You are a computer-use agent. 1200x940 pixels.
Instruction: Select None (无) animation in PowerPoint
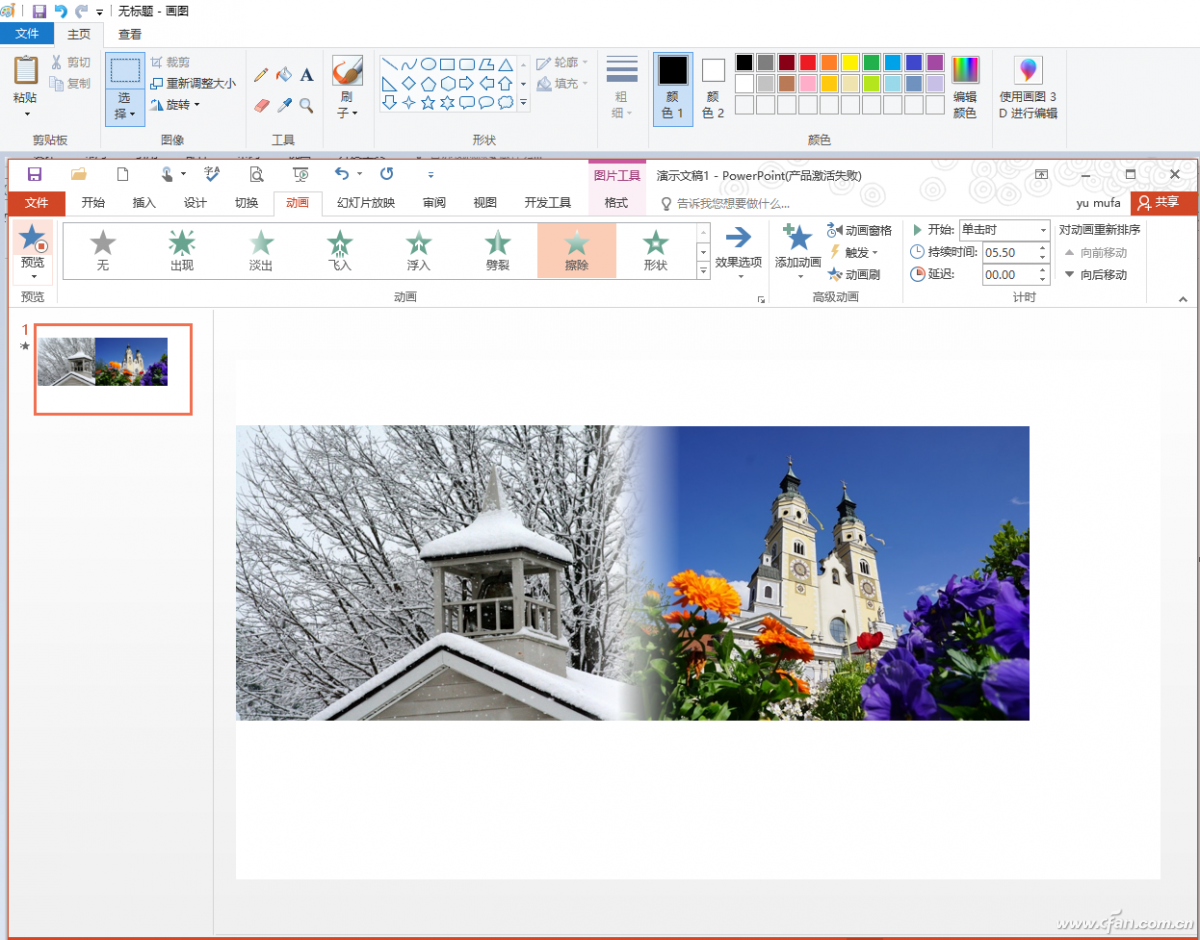click(103, 250)
